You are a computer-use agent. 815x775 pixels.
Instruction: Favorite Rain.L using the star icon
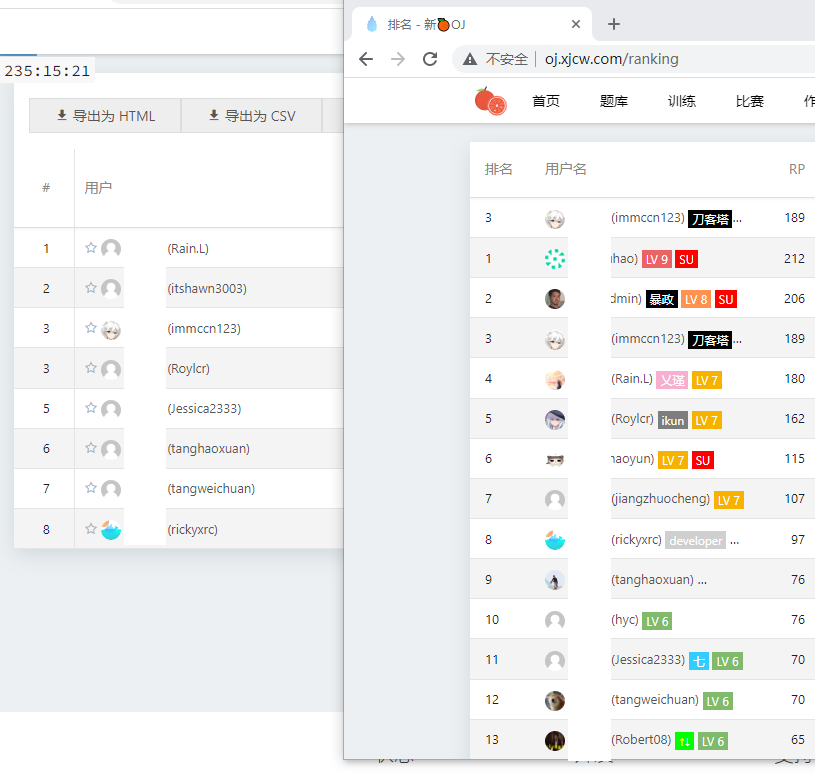tap(91, 247)
